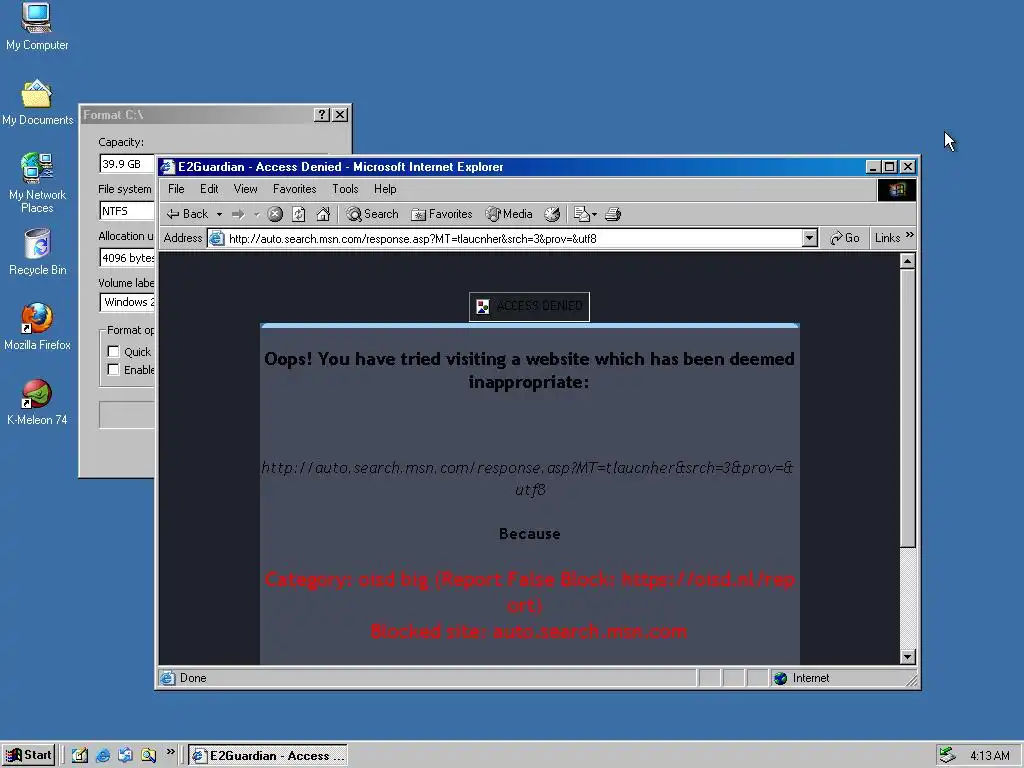
Task: Expand the Forward history dropdown arrow
Action: (x=257, y=214)
